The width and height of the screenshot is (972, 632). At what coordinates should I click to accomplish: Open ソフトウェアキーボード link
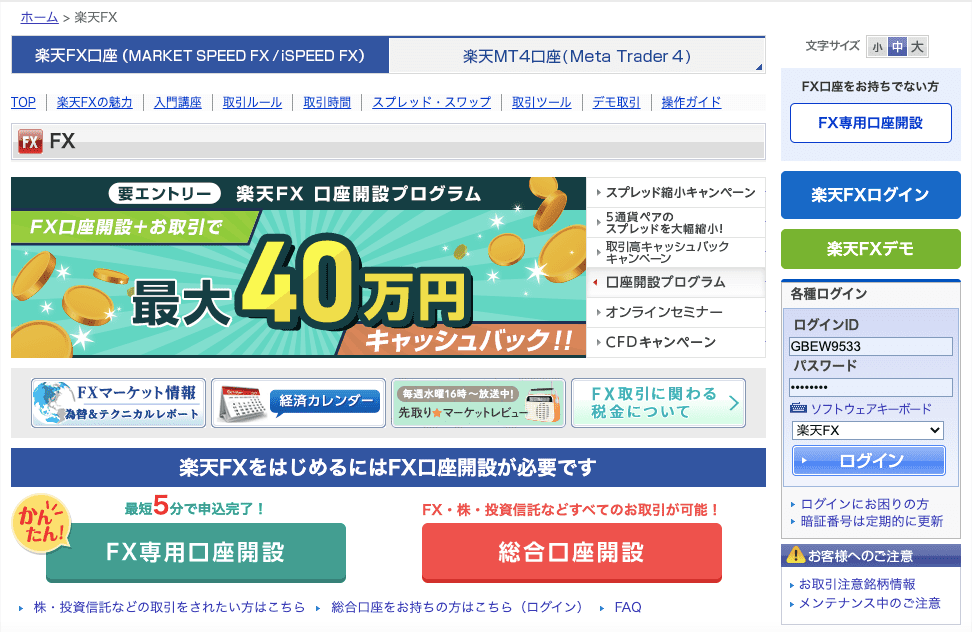pyautogui.click(x=871, y=409)
